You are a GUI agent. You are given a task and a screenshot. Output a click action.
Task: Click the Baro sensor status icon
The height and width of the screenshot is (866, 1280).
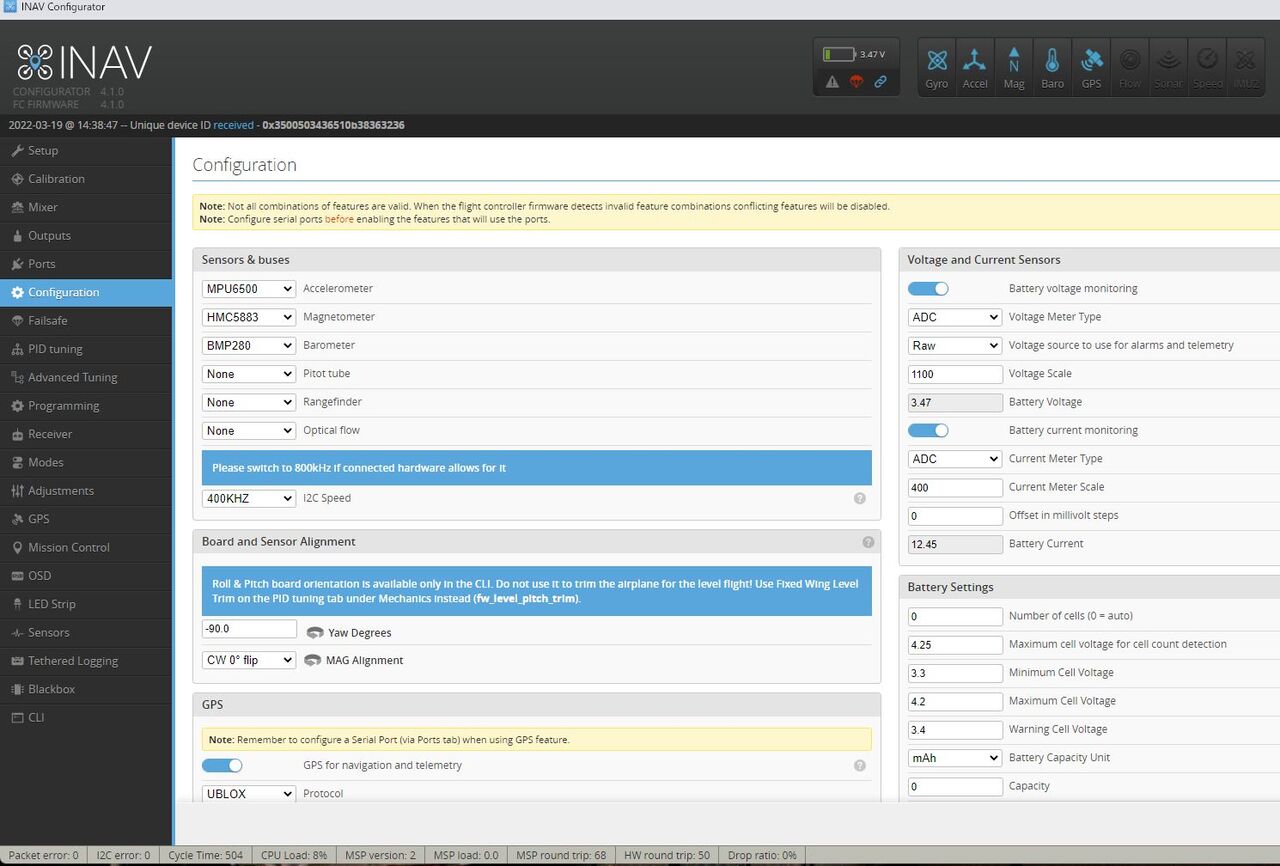[x=1052, y=68]
